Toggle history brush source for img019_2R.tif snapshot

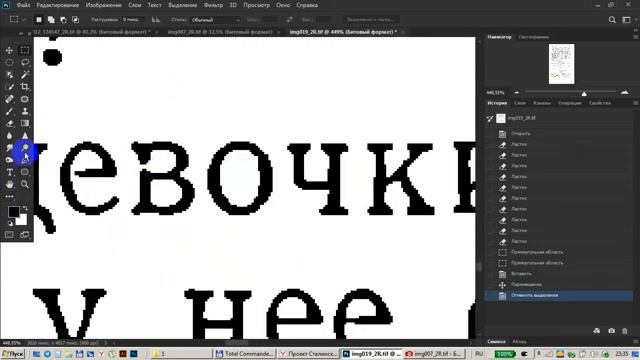click(489, 118)
